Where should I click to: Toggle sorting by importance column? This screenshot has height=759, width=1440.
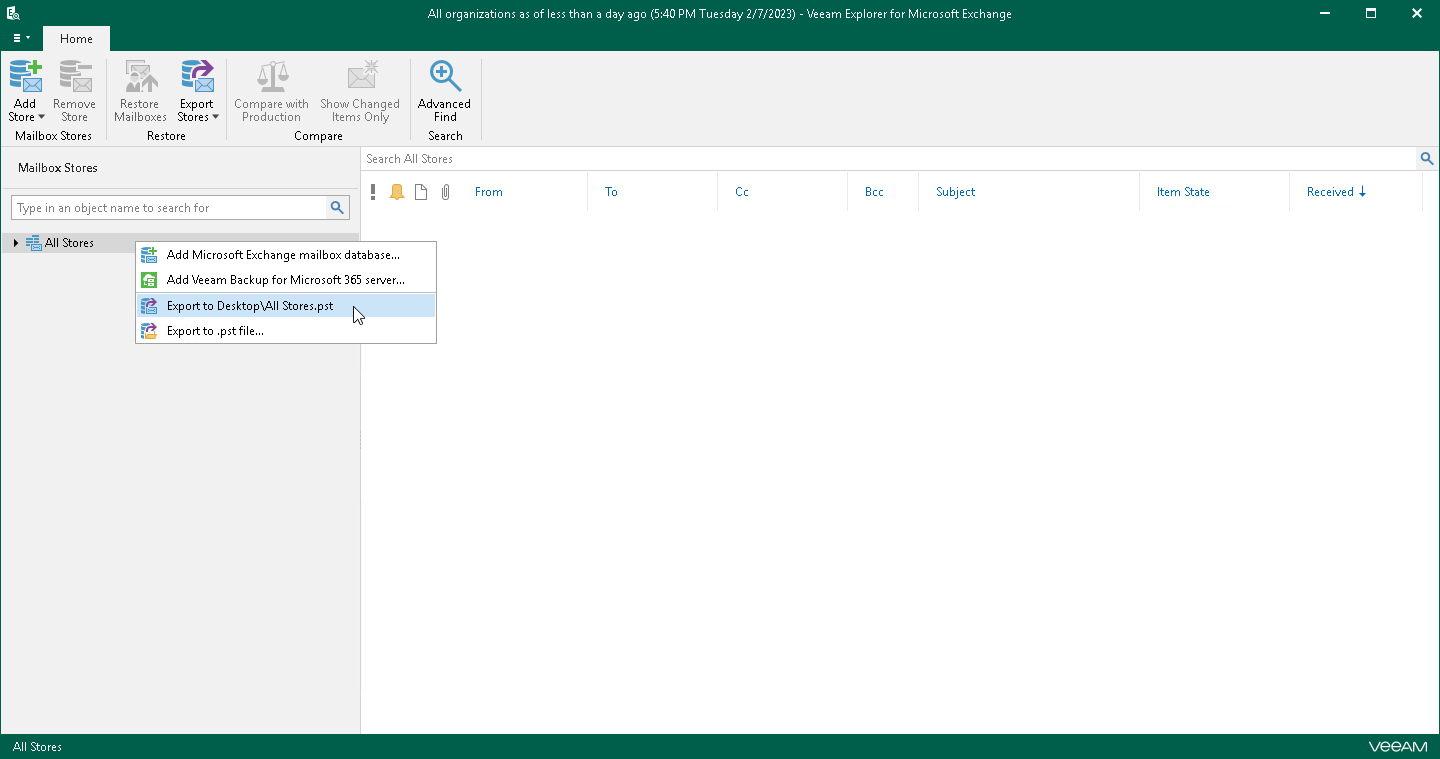373,191
